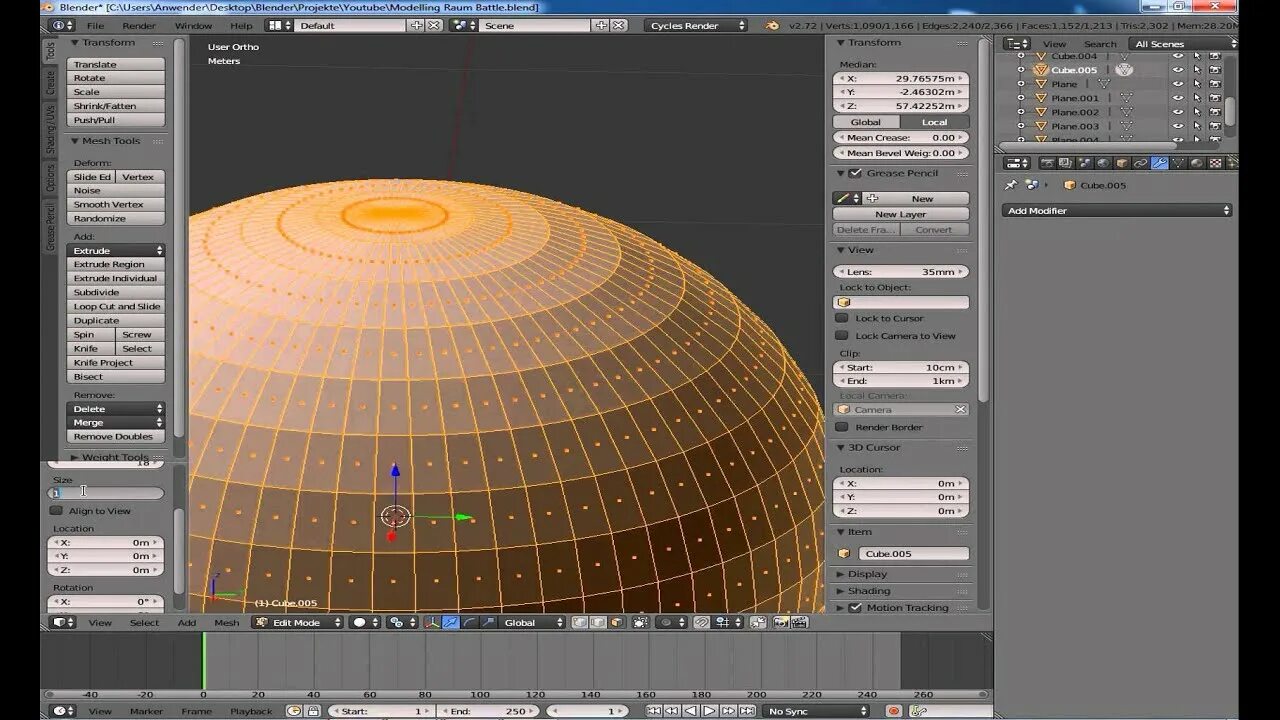The height and width of the screenshot is (720, 1280).
Task: Switch to the Create tool shelf tab
Action: (49, 83)
